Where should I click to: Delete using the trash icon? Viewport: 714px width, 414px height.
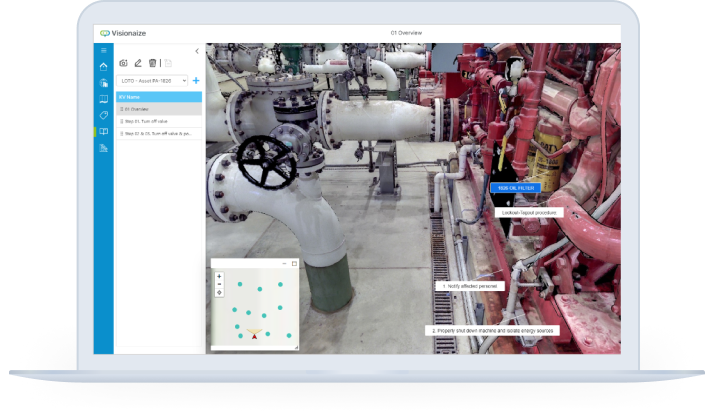pos(152,63)
